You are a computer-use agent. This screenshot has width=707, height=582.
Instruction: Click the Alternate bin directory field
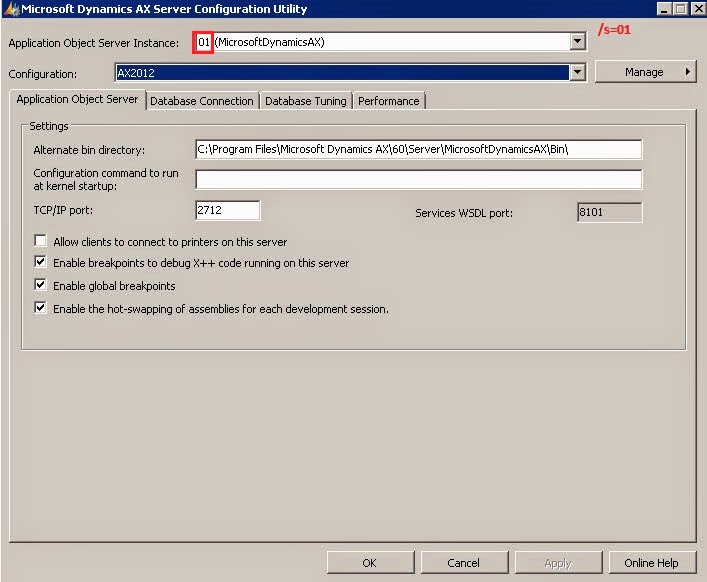point(418,149)
